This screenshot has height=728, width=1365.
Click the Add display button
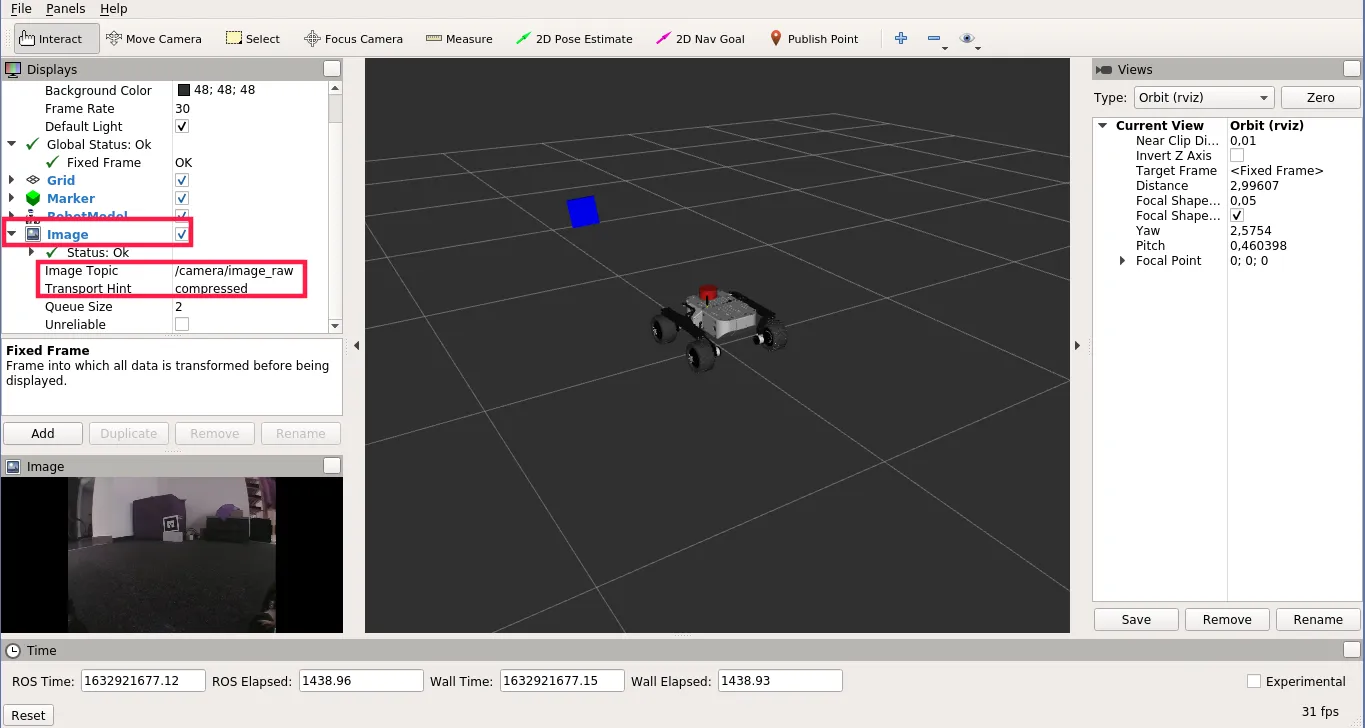point(42,433)
